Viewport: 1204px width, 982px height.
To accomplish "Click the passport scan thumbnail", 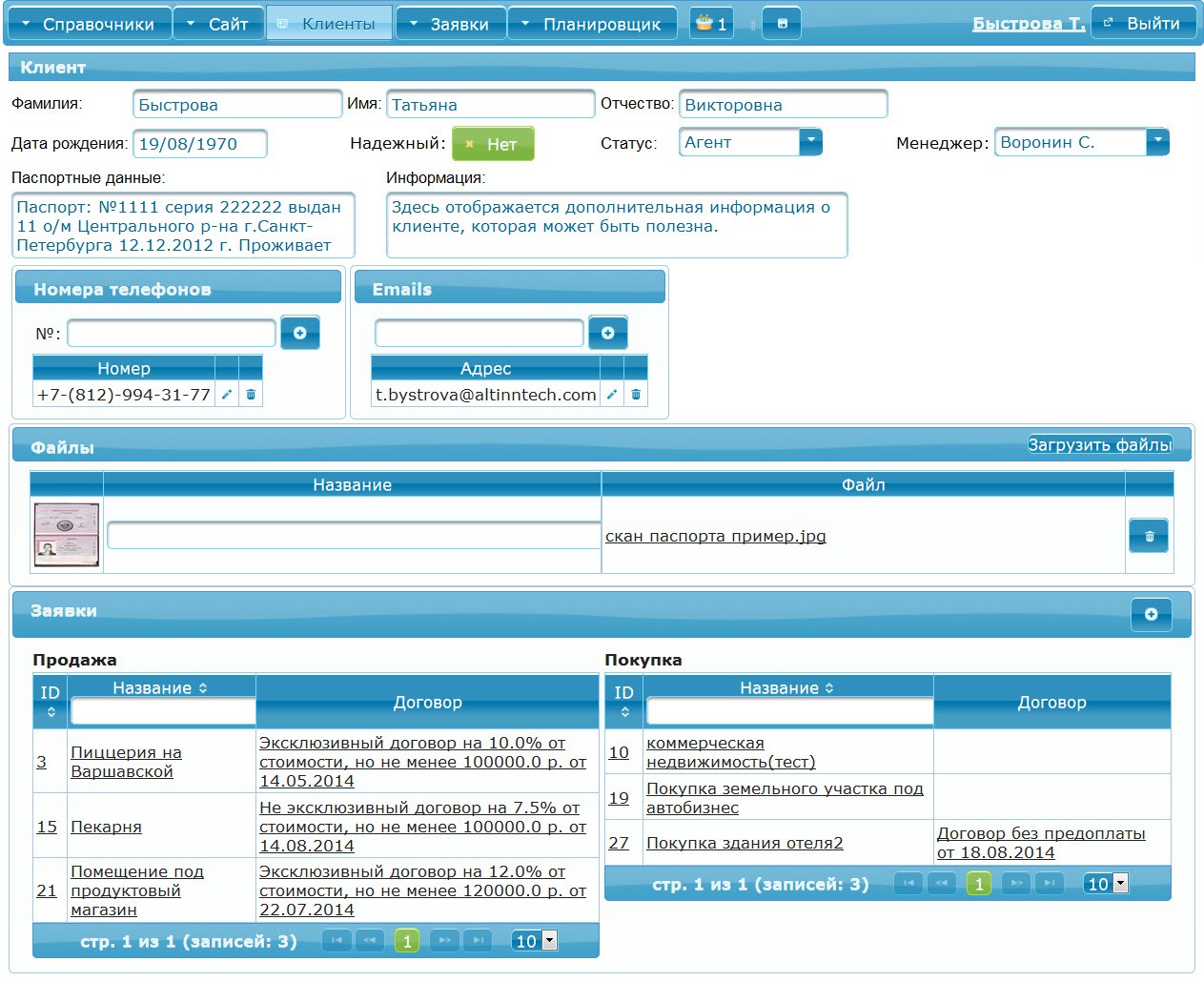I will (67, 535).
